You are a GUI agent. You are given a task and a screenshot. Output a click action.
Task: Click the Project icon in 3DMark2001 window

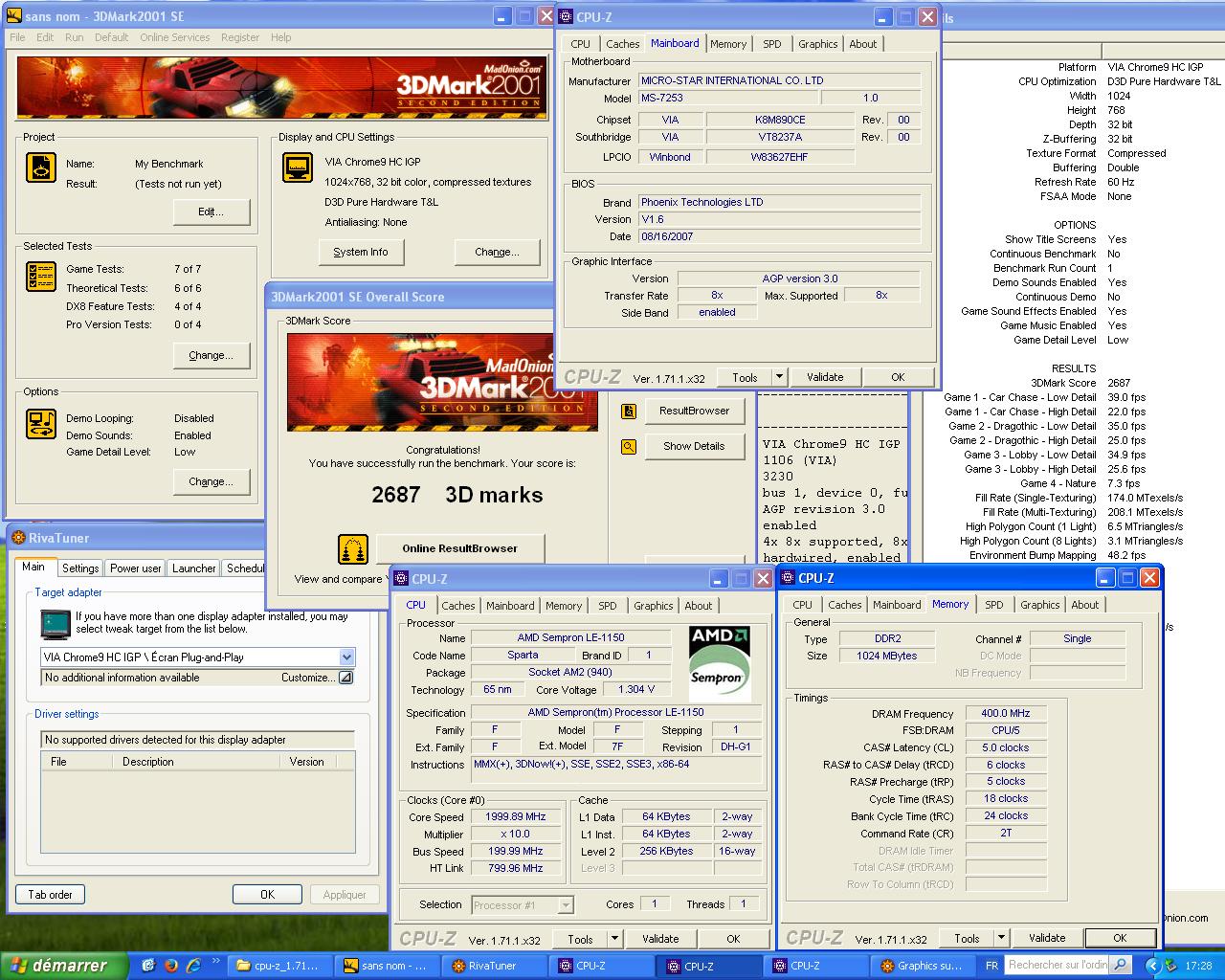pos(41,167)
